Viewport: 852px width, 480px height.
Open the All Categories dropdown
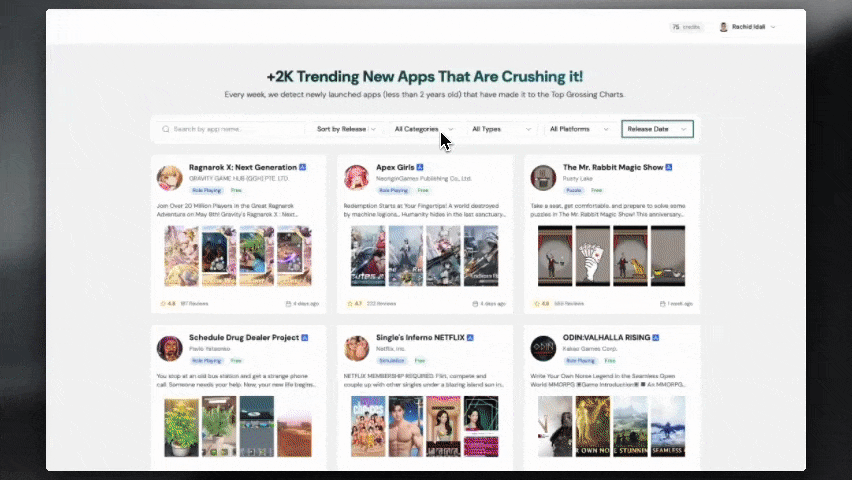[x=424, y=129]
